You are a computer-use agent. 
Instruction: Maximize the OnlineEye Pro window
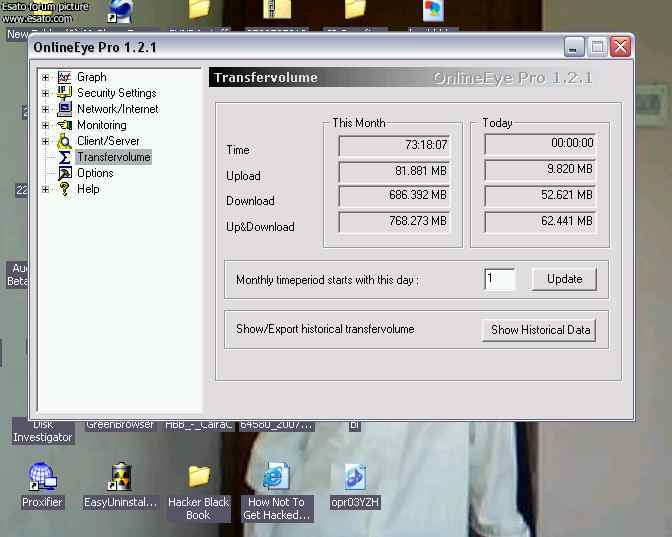tap(597, 47)
